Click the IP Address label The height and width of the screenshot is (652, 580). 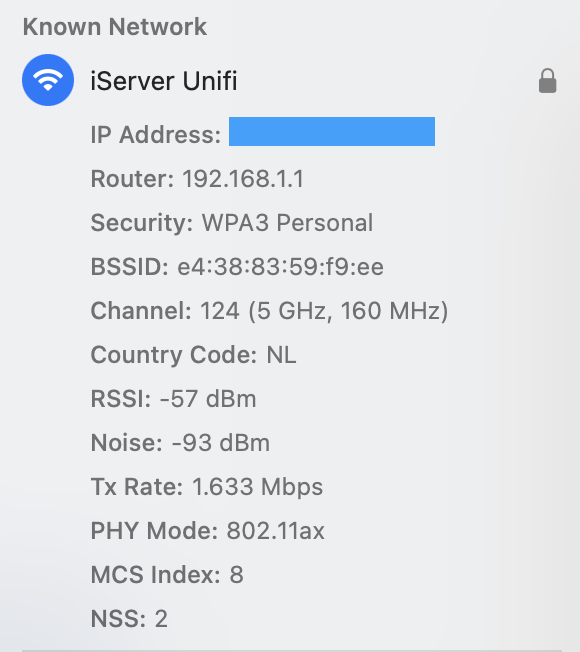coord(155,135)
